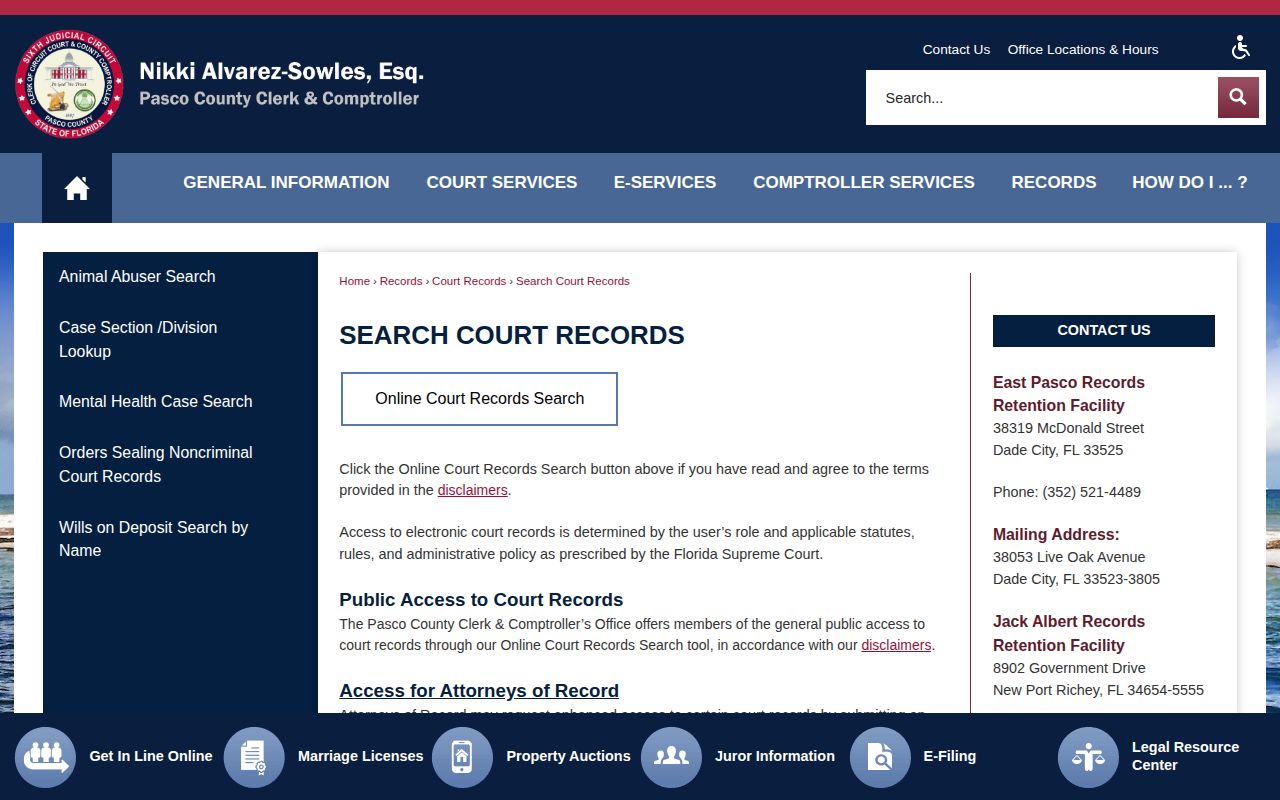Viewport: 1280px width, 800px height.
Task: Click disclaimers link under Public Access heading
Action: click(896, 645)
